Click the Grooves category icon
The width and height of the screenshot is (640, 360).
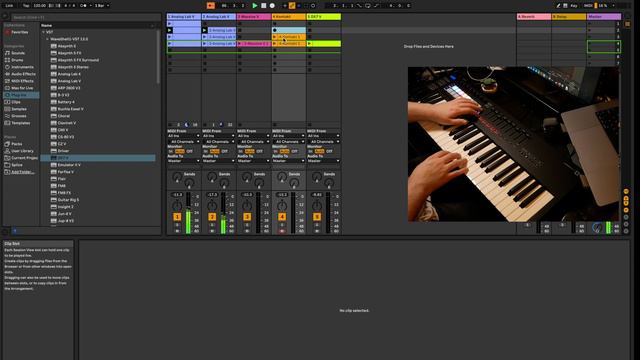(x=7, y=116)
